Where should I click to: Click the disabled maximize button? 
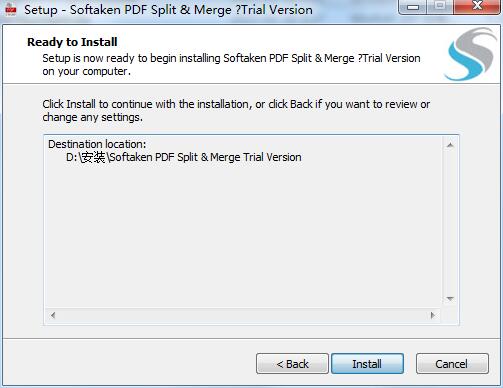coord(440,7)
